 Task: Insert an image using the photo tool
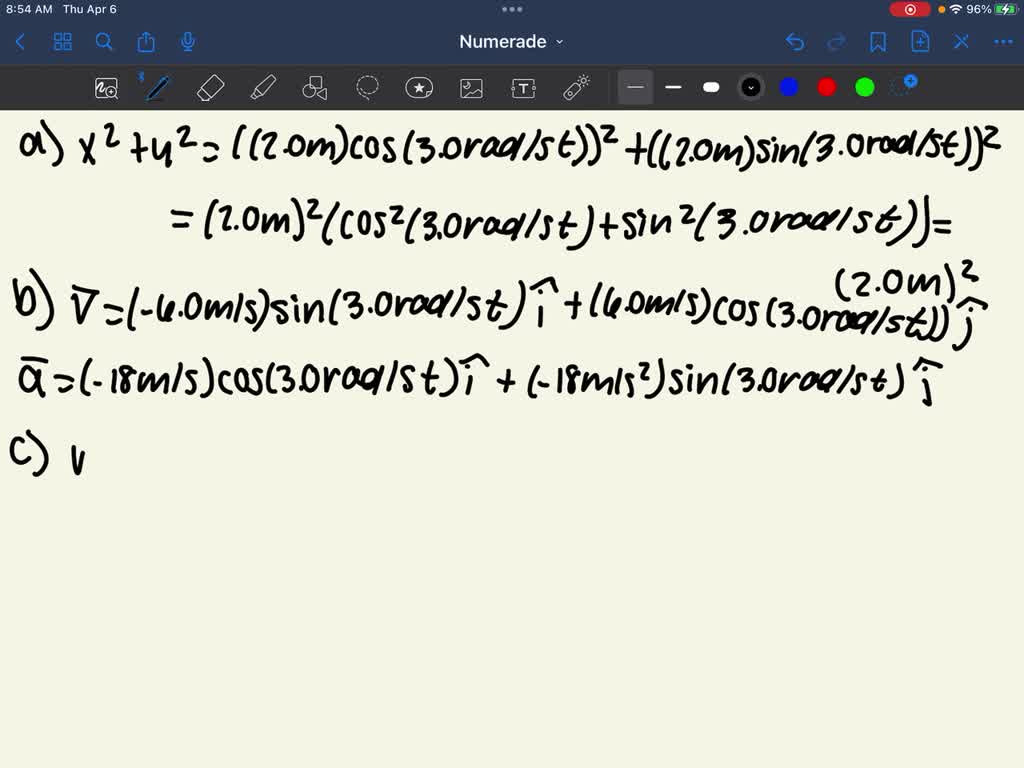[x=471, y=88]
